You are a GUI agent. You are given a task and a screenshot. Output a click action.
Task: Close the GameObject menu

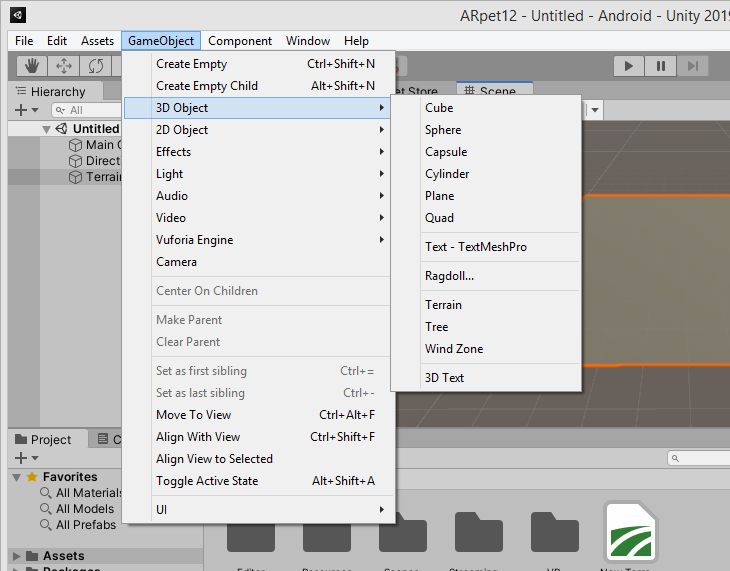coord(161,41)
